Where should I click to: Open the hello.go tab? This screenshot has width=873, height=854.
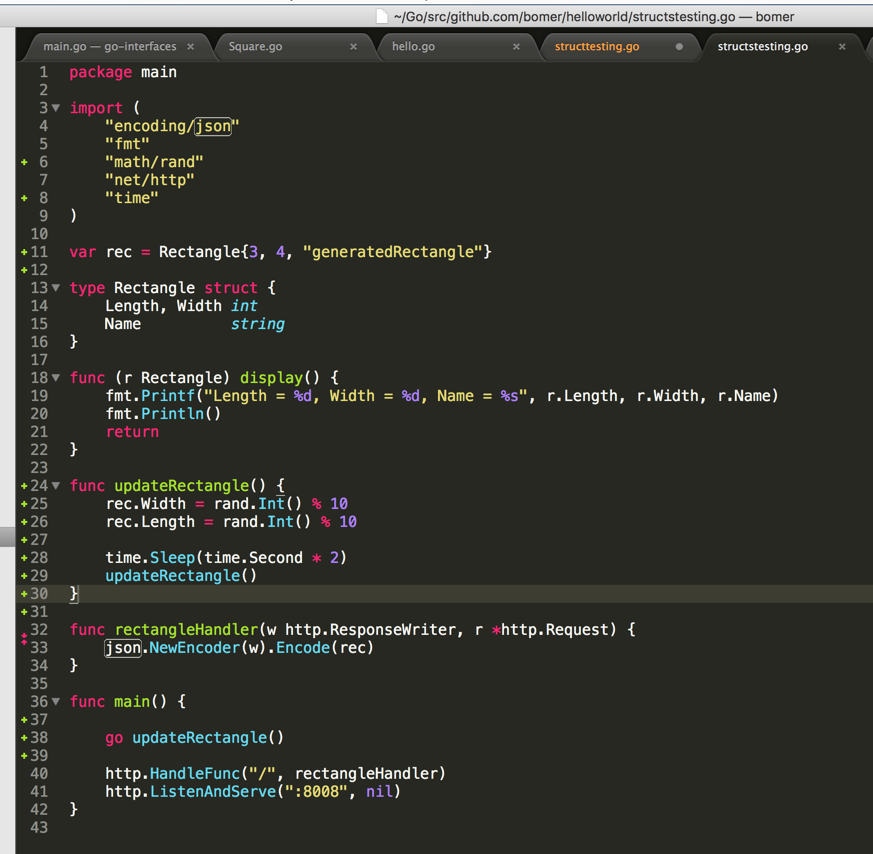[x=413, y=46]
